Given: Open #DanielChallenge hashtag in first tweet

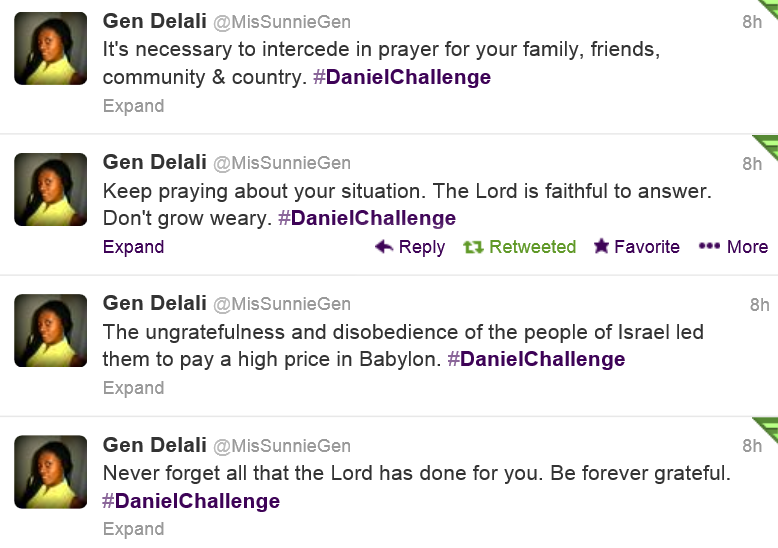Looking at the screenshot, I should pos(402,77).
